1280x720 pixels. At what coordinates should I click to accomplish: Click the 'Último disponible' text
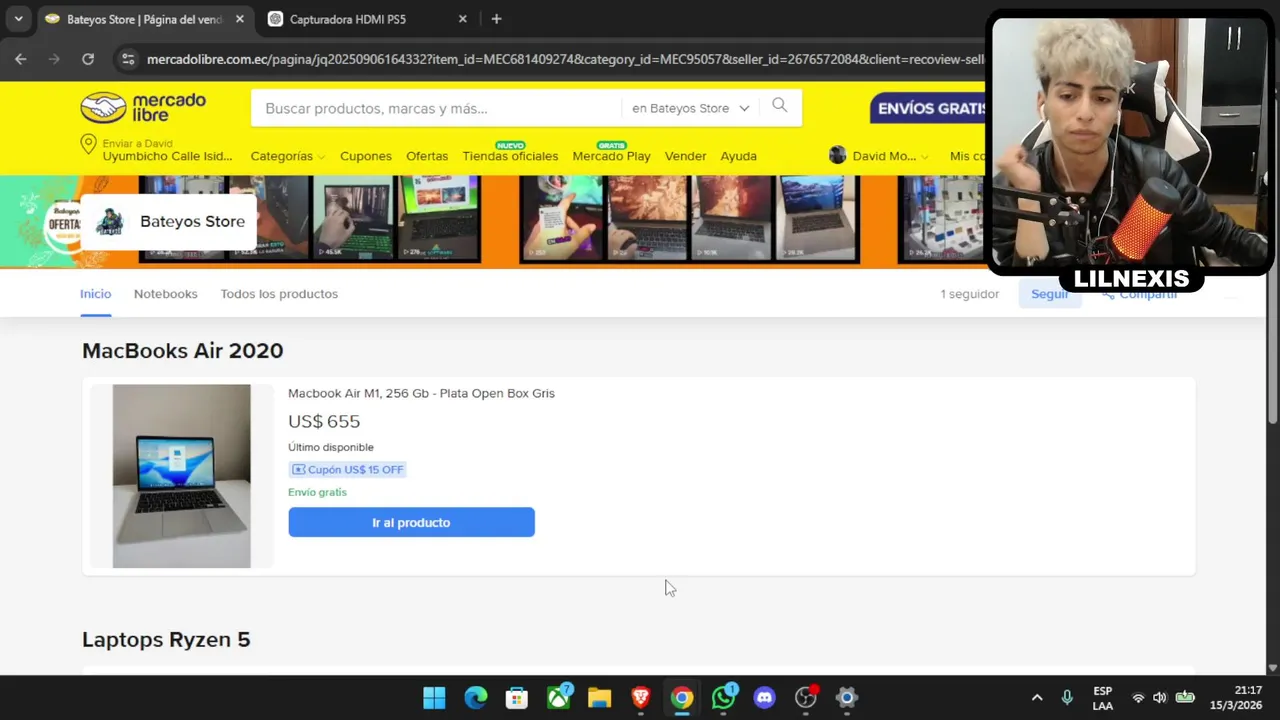point(330,447)
